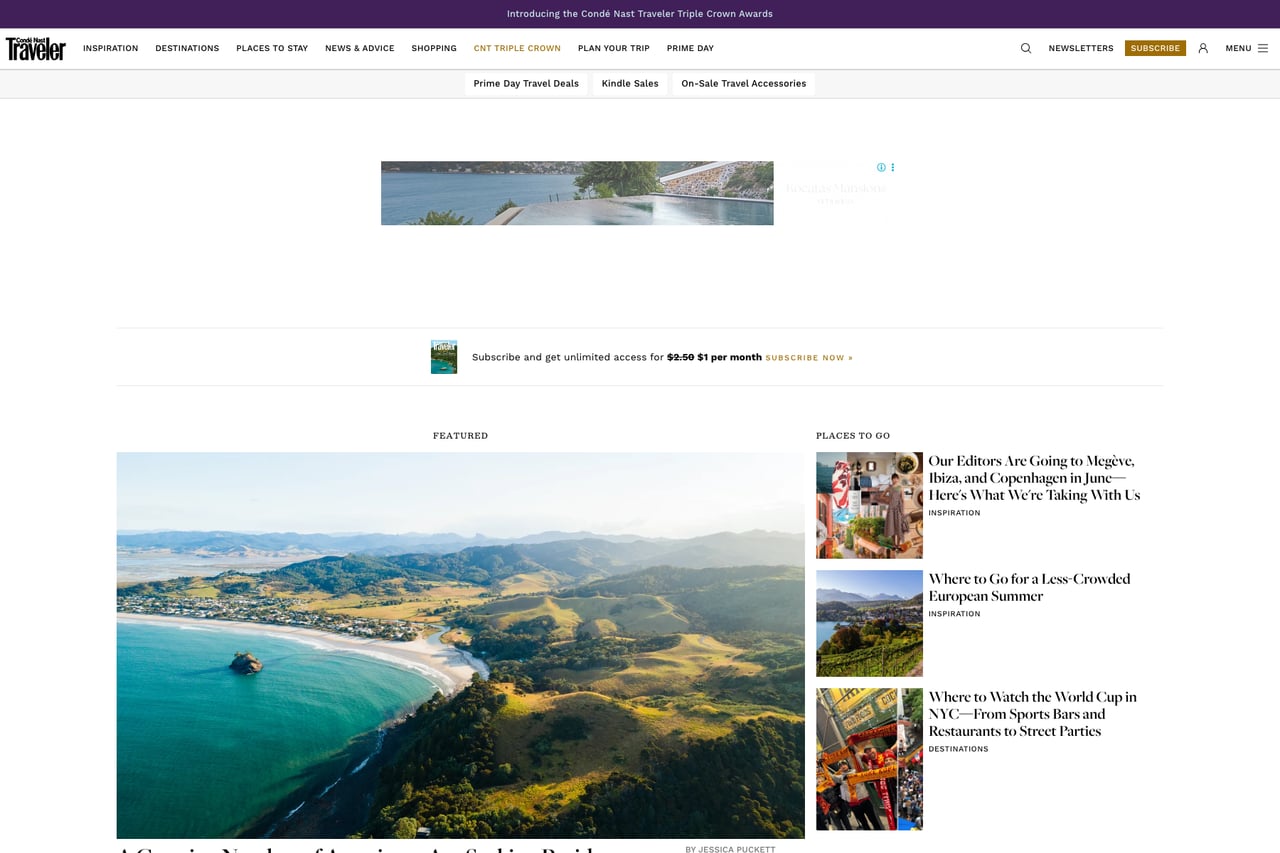Click INSPIRATION tag under editors article

pos(954,513)
